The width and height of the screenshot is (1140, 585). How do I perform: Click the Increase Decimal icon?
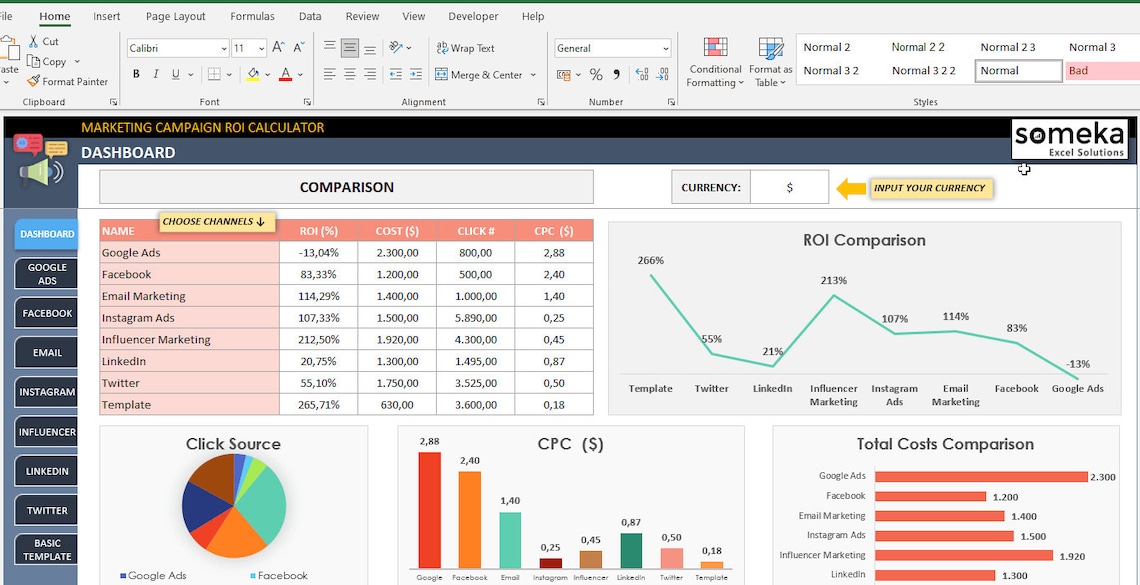coord(642,75)
